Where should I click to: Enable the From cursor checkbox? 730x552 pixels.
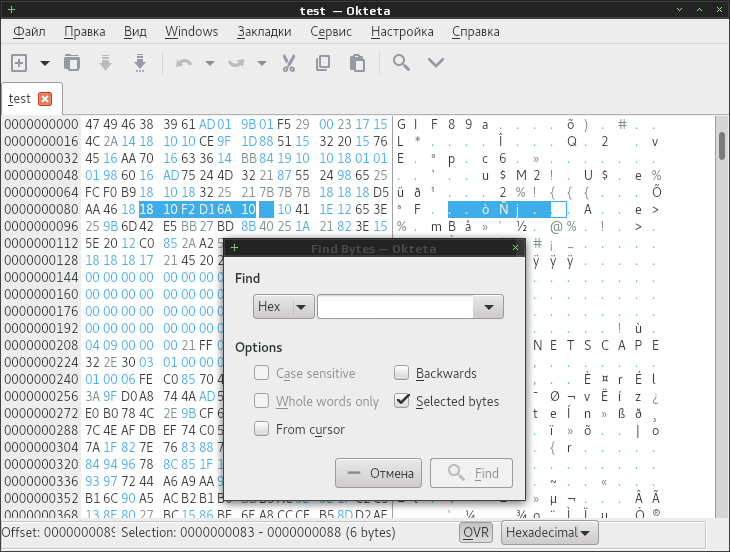coord(262,429)
